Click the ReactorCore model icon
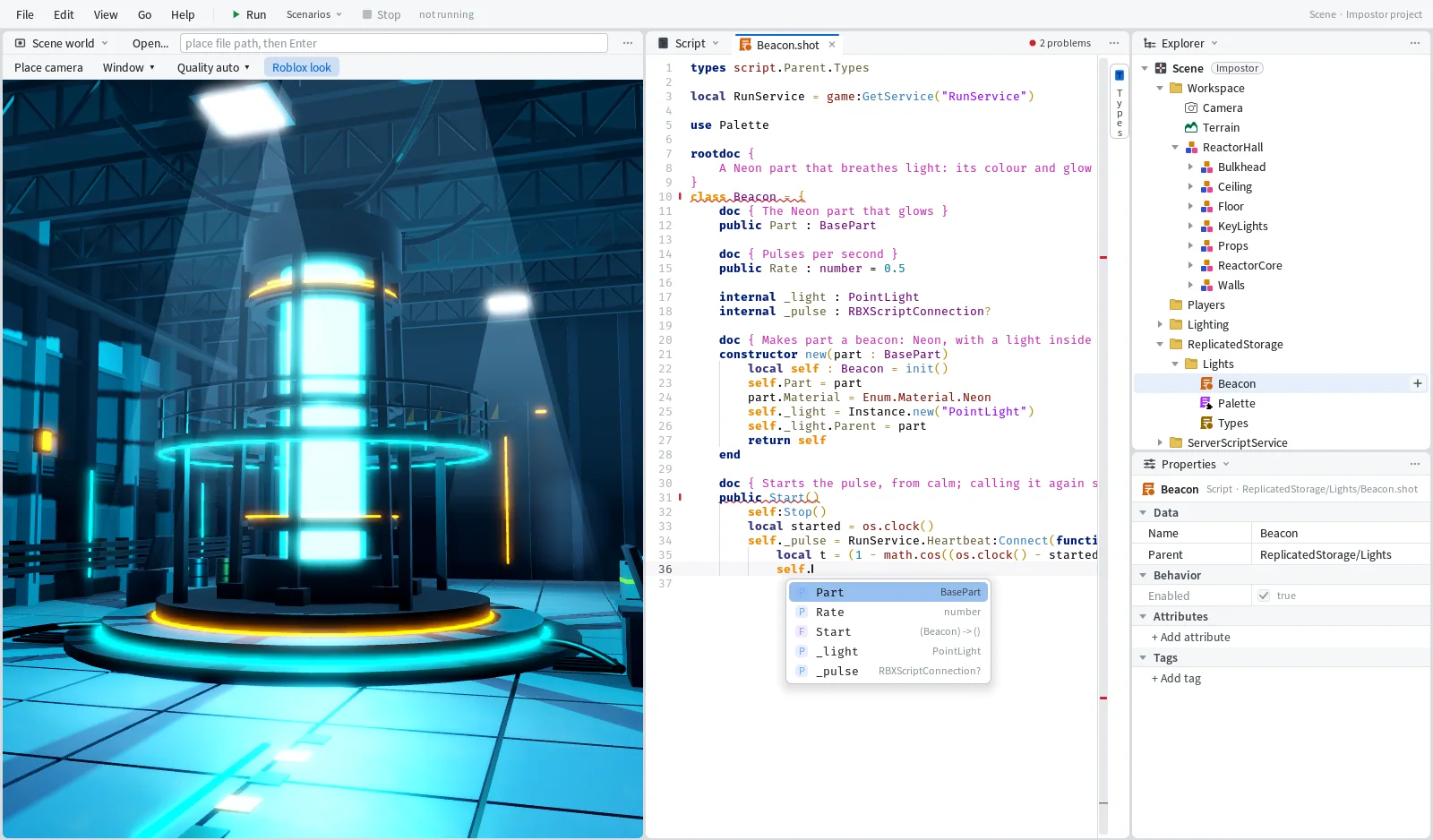The height and width of the screenshot is (840, 1433). 1206,265
